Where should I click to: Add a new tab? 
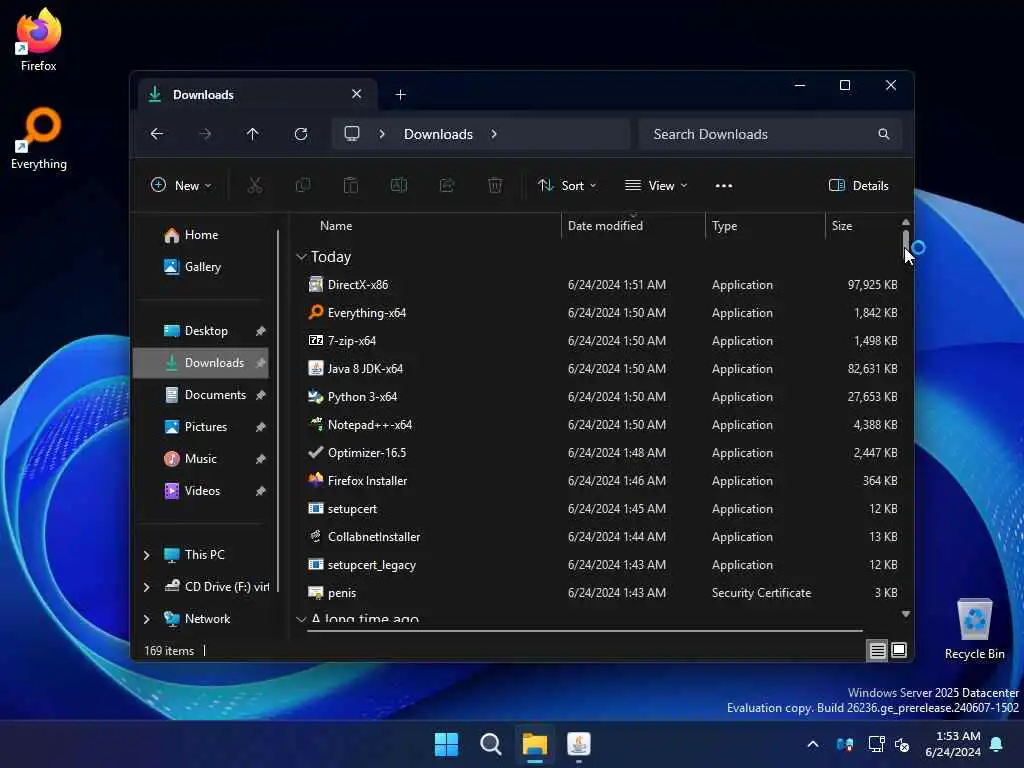400,95
